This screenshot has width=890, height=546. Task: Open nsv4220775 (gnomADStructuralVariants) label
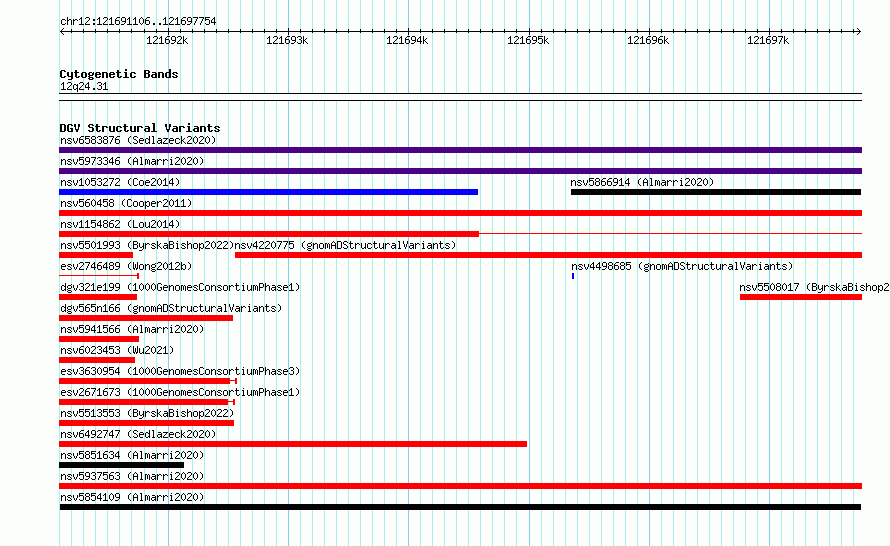coord(345,245)
